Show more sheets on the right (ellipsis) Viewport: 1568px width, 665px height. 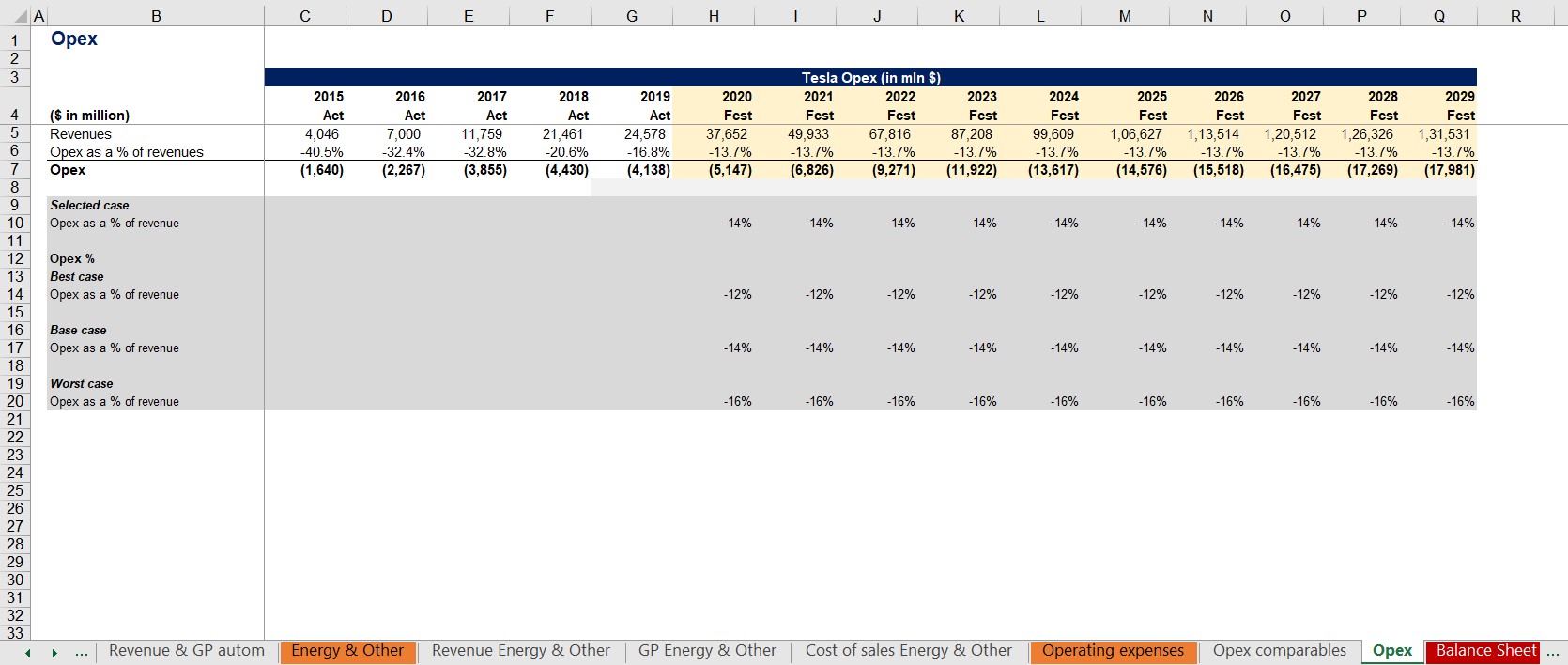[x=1552, y=652]
